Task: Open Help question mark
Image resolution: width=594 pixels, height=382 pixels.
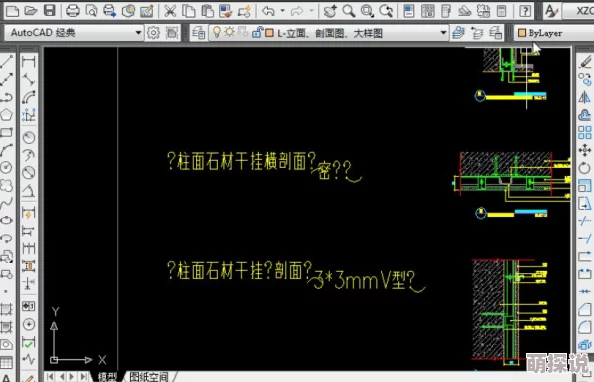Action: (x=525, y=11)
